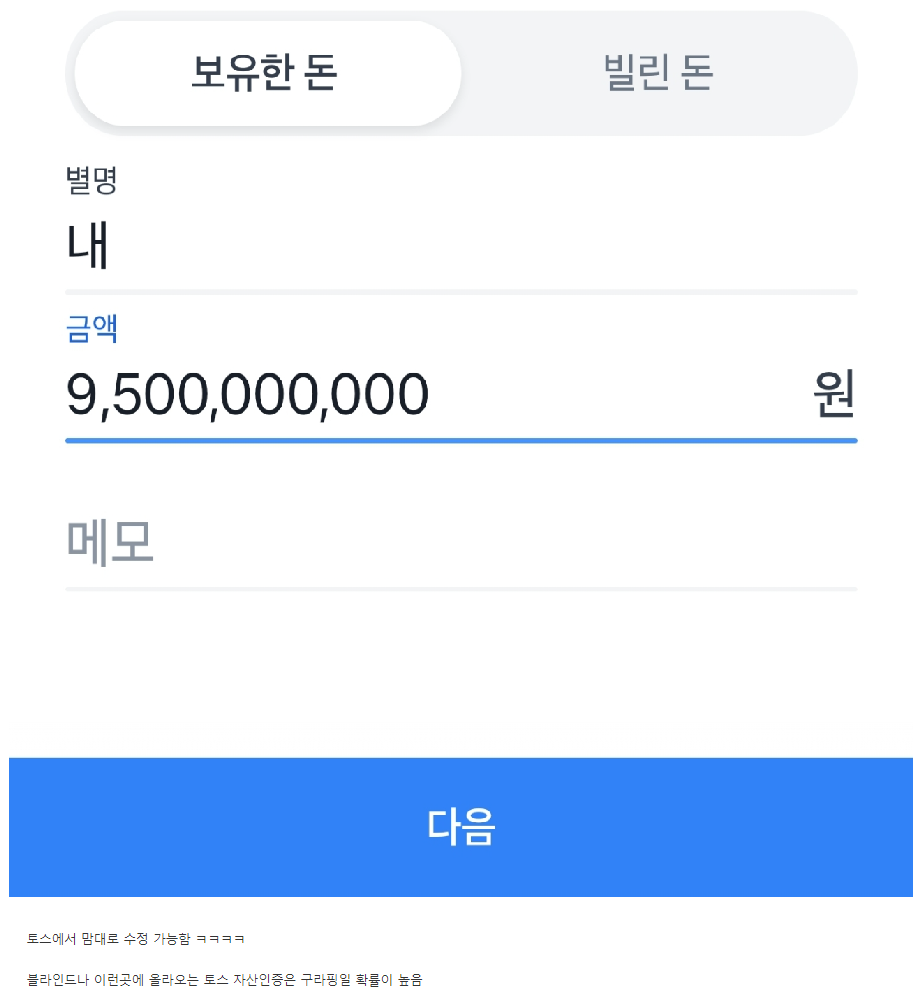Switch to the 빌린 돈 tab

658,73
